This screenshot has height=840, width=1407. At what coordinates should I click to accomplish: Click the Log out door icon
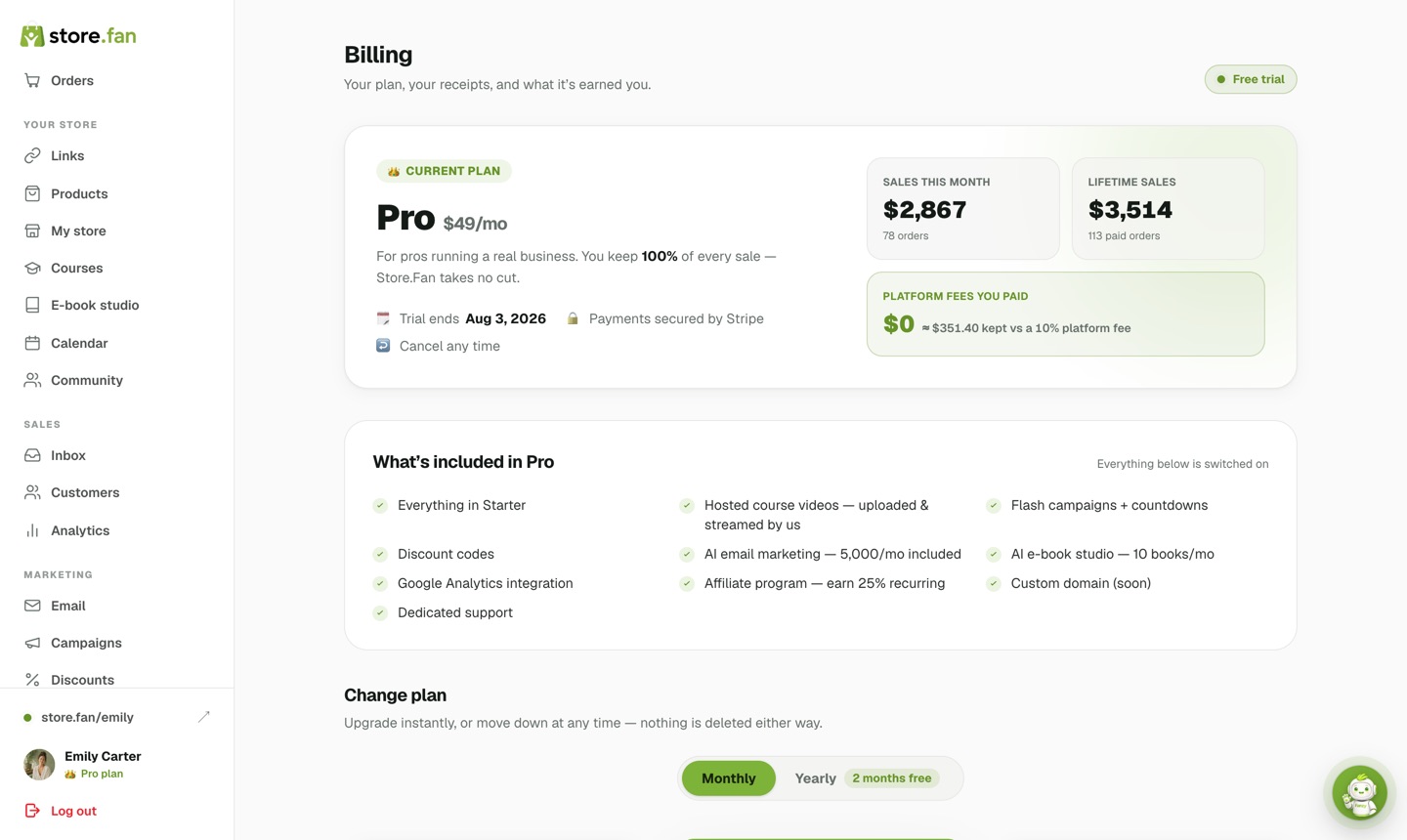point(32,812)
